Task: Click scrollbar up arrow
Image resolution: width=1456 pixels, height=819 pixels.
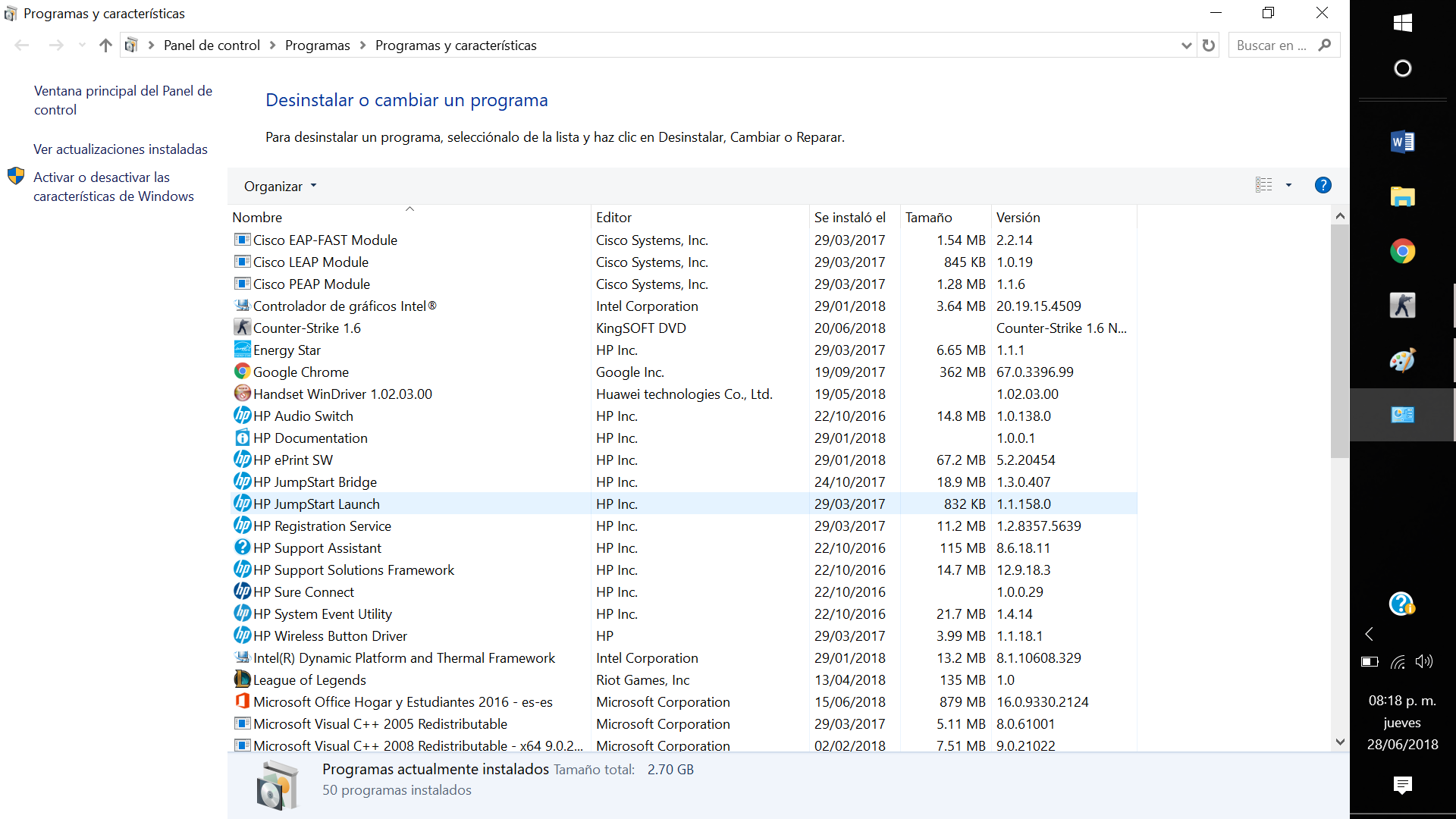Action: coord(1340,216)
